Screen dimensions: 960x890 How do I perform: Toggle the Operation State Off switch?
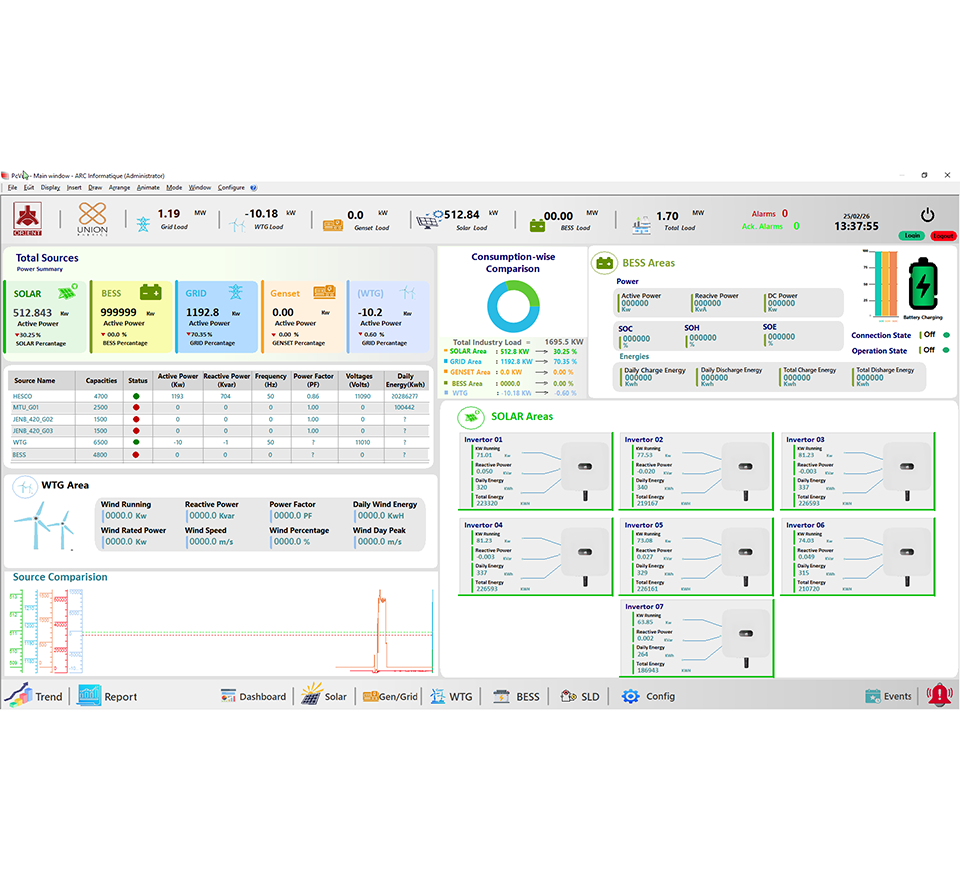(930, 350)
